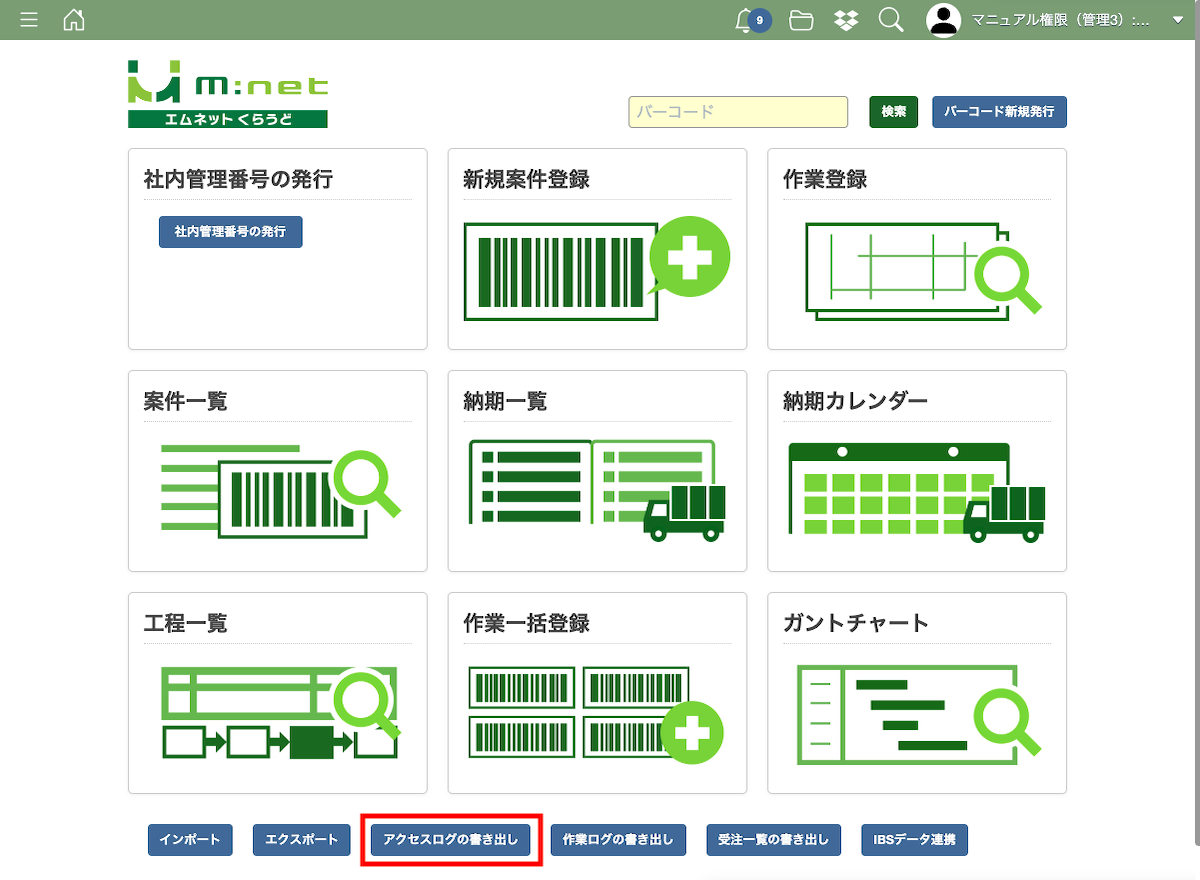Screen dimensions: 1200x880
Task: Click the Dropbox icon in header
Action: click(x=846, y=20)
